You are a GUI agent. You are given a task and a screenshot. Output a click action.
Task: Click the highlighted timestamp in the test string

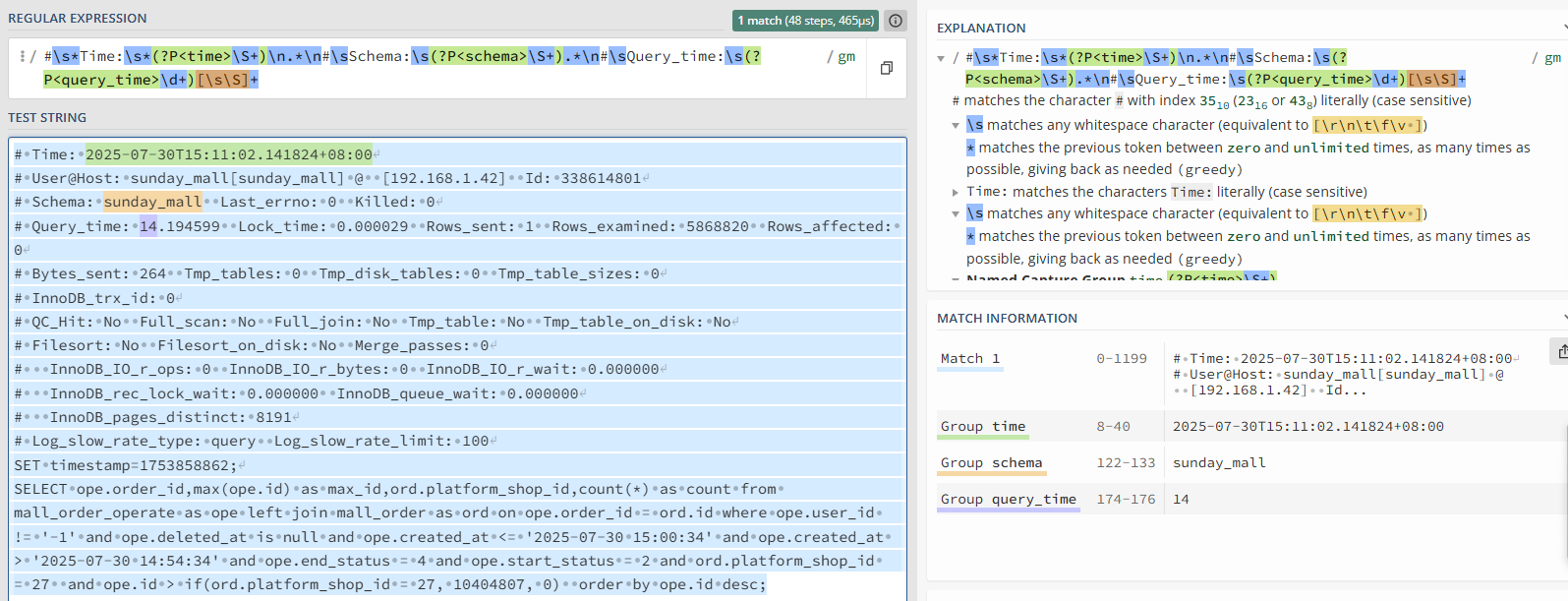(x=229, y=155)
